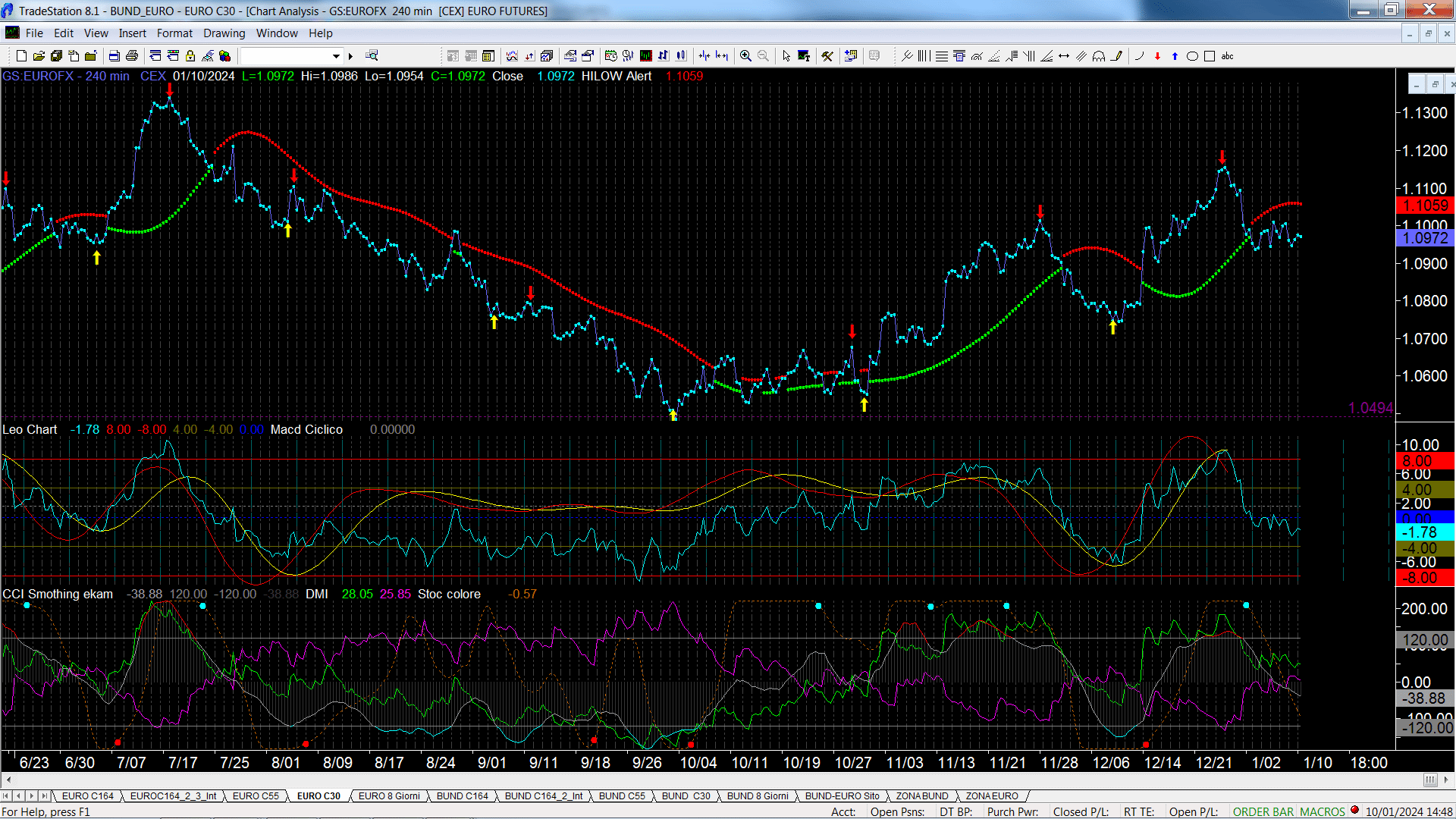This screenshot has height=819, width=1456.
Task: Click the Print icon
Action: pos(132,56)
